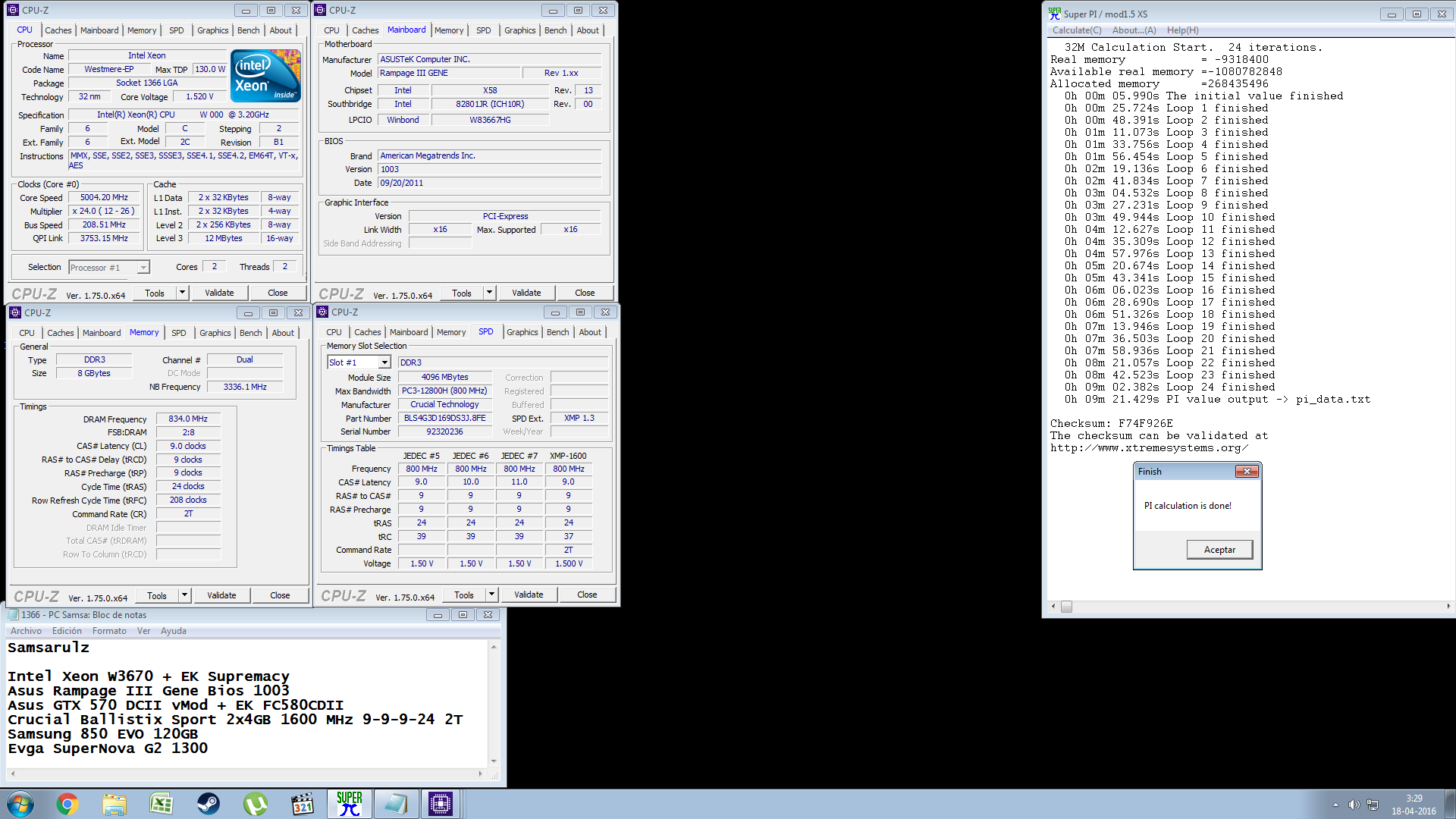Viewport: 1456px width, 819px height.
Task: Click Aceptar in the Finish dialog
Action: pyautogui.click(x=1219, y=550)
